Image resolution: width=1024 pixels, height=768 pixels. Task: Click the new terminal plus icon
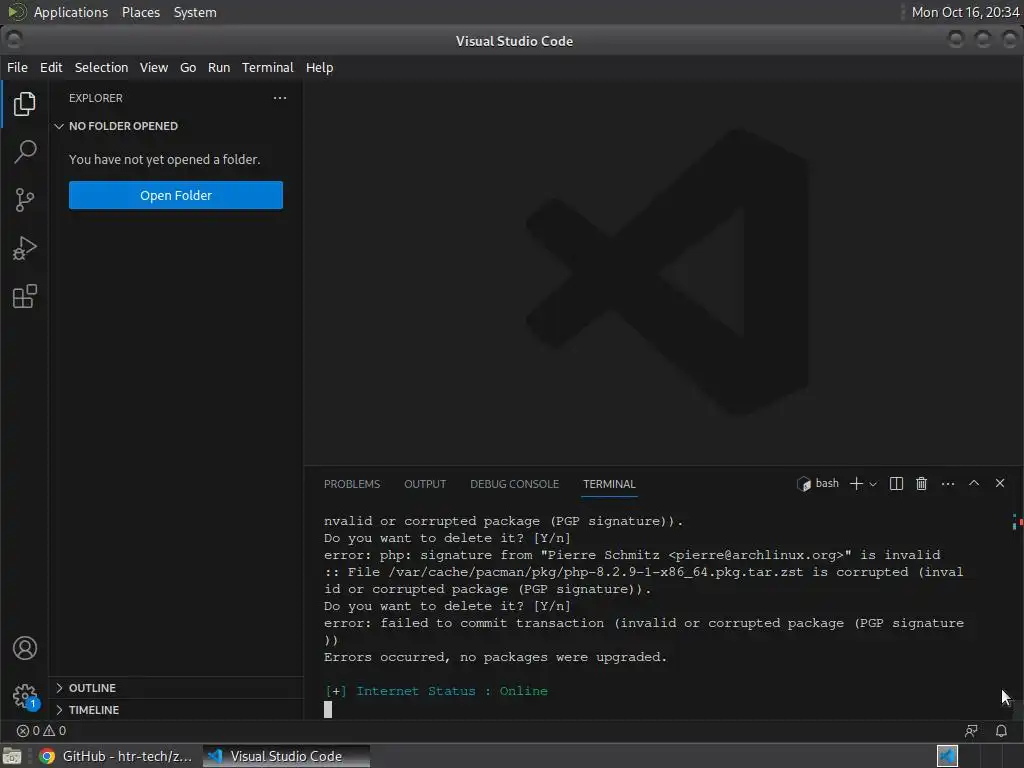(856, 483)
